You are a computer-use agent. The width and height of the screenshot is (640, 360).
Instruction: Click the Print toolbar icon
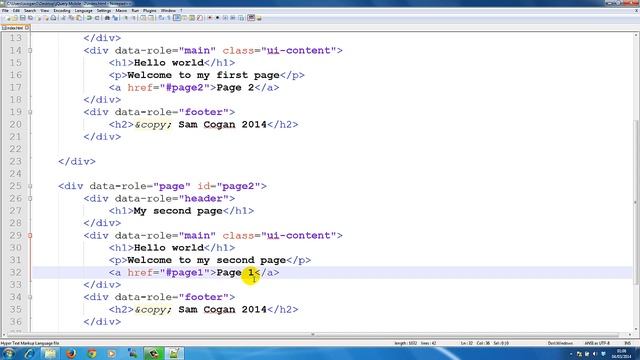pos(53,18)
